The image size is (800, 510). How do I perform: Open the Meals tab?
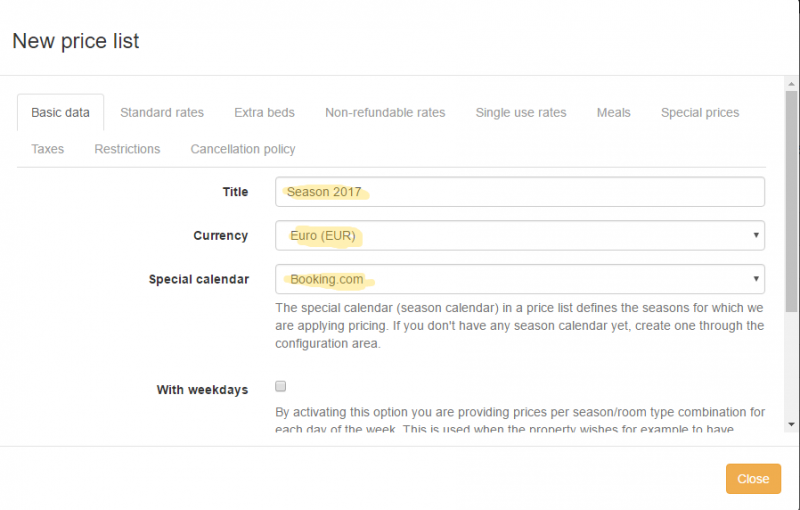coord(614,113)
